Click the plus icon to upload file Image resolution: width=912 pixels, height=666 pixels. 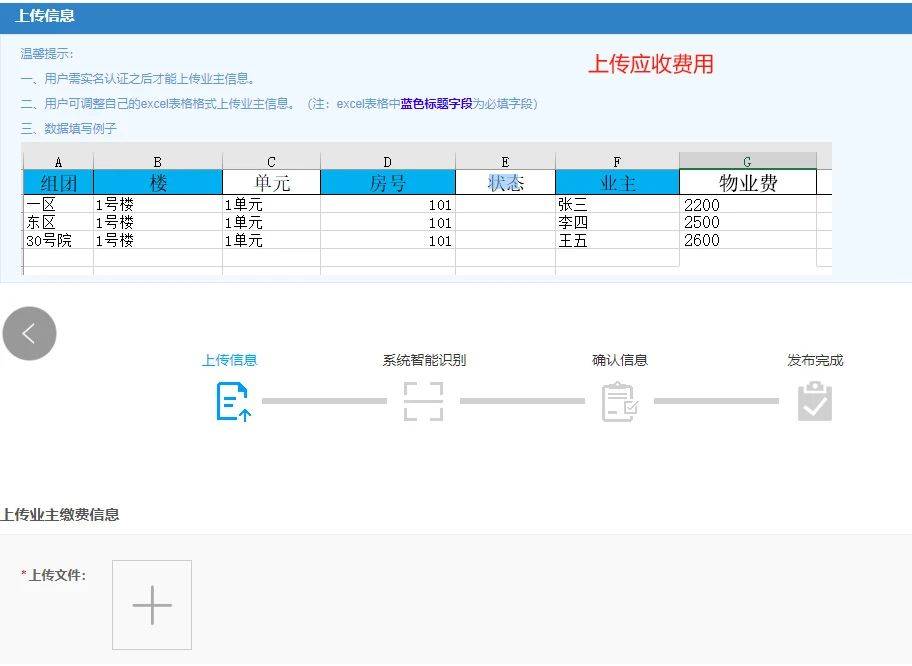(152, 605)
